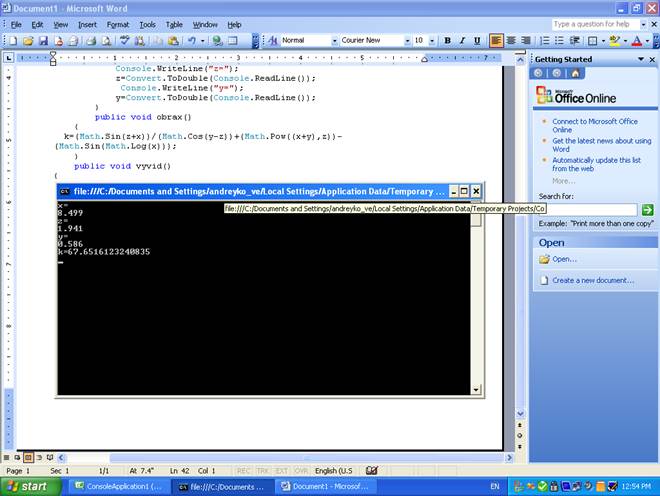The image size is (660, 496).
Task: Open Print Preview icon
Action: pos(106,40)
